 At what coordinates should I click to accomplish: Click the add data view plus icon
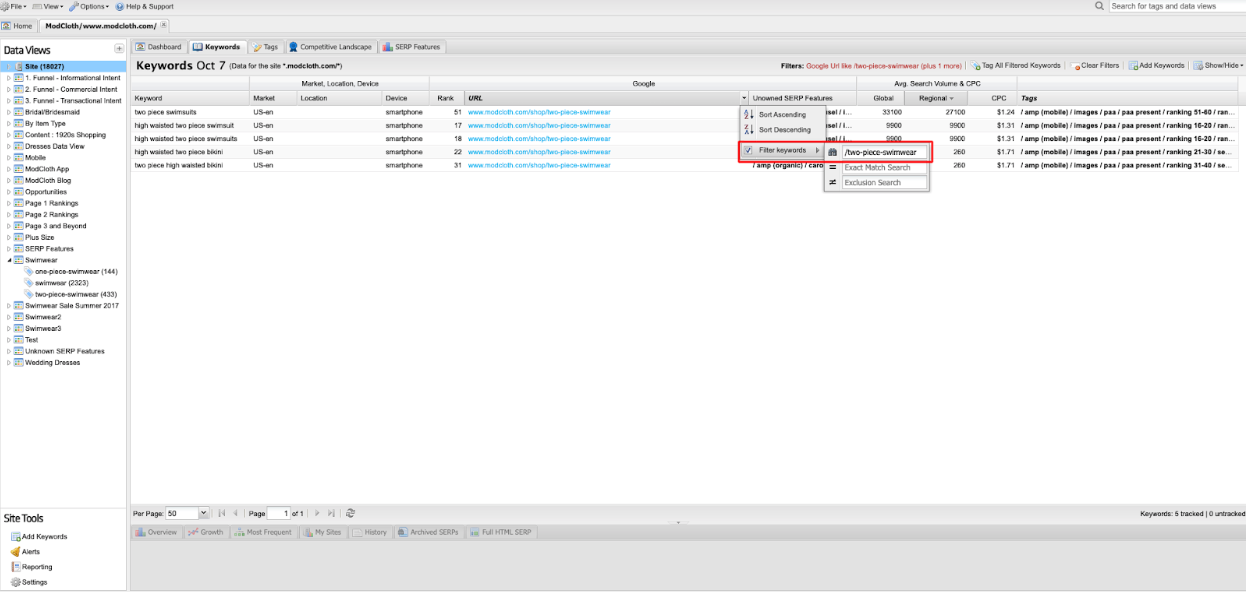119,48
